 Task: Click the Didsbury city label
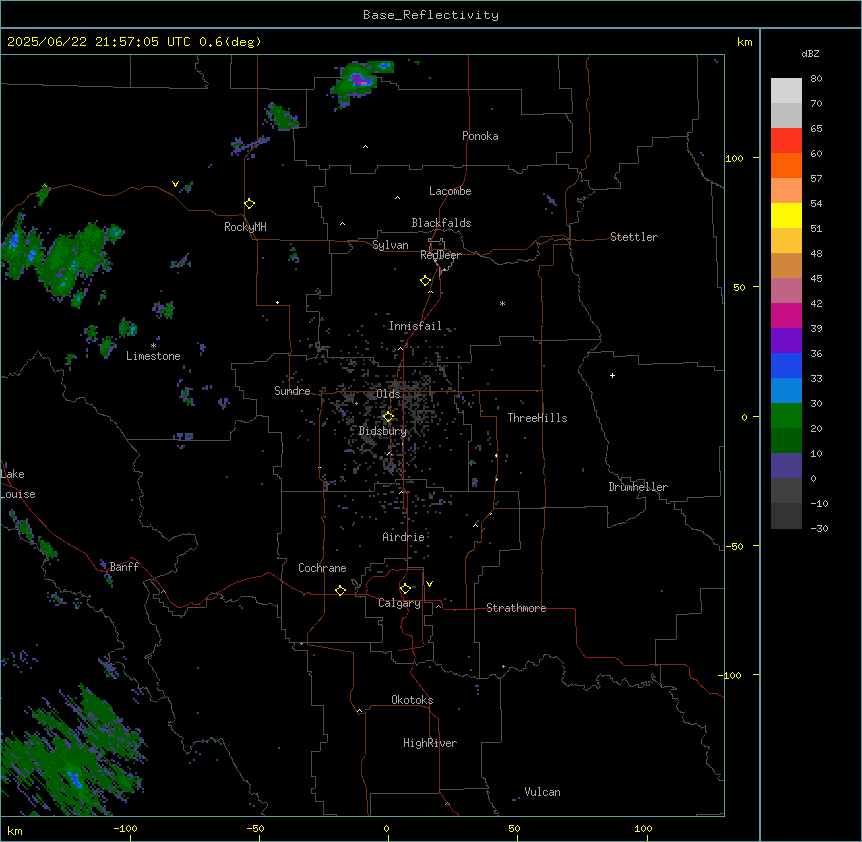(383, 431)
